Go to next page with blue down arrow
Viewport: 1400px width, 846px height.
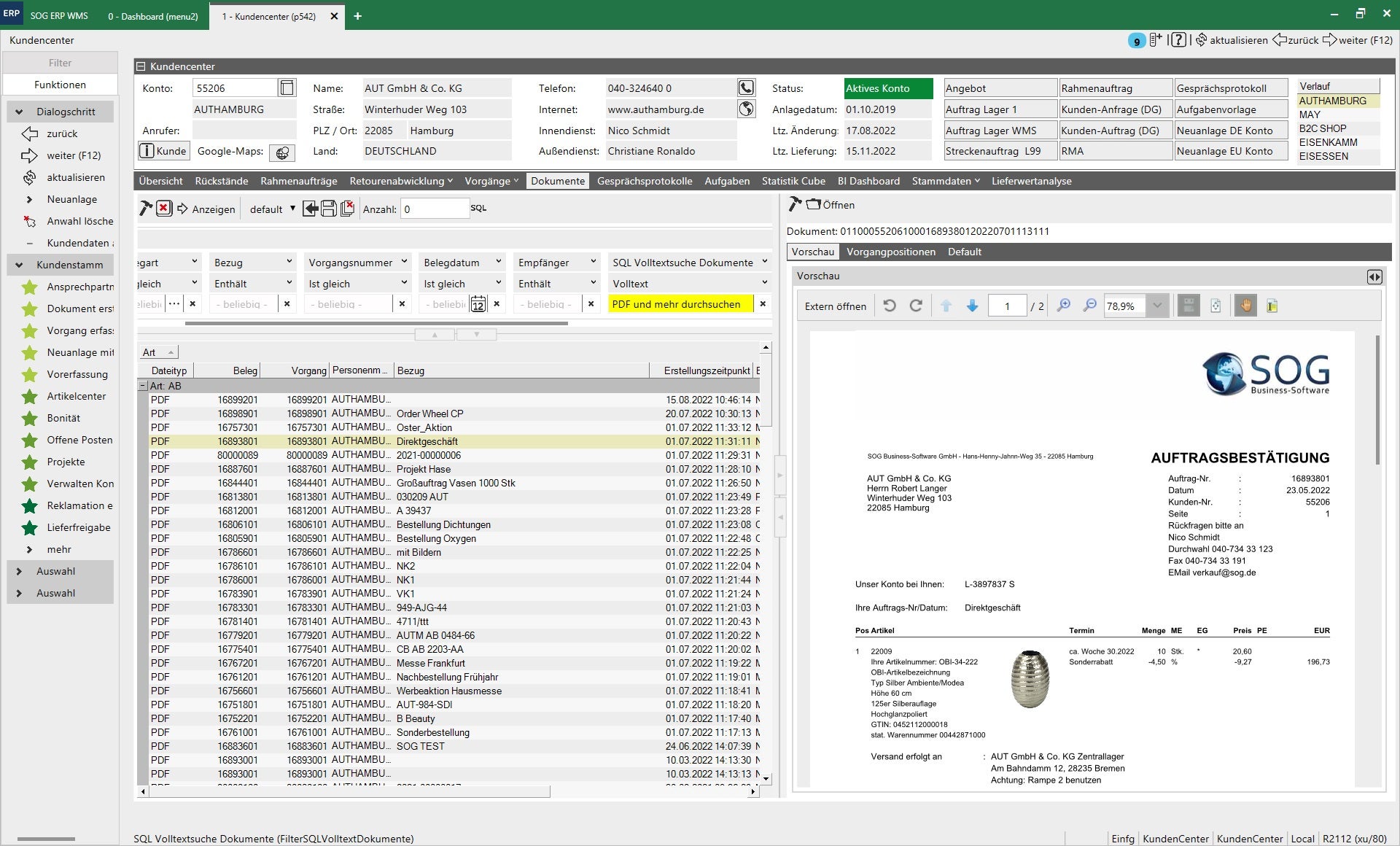click(x=972, y=306)
